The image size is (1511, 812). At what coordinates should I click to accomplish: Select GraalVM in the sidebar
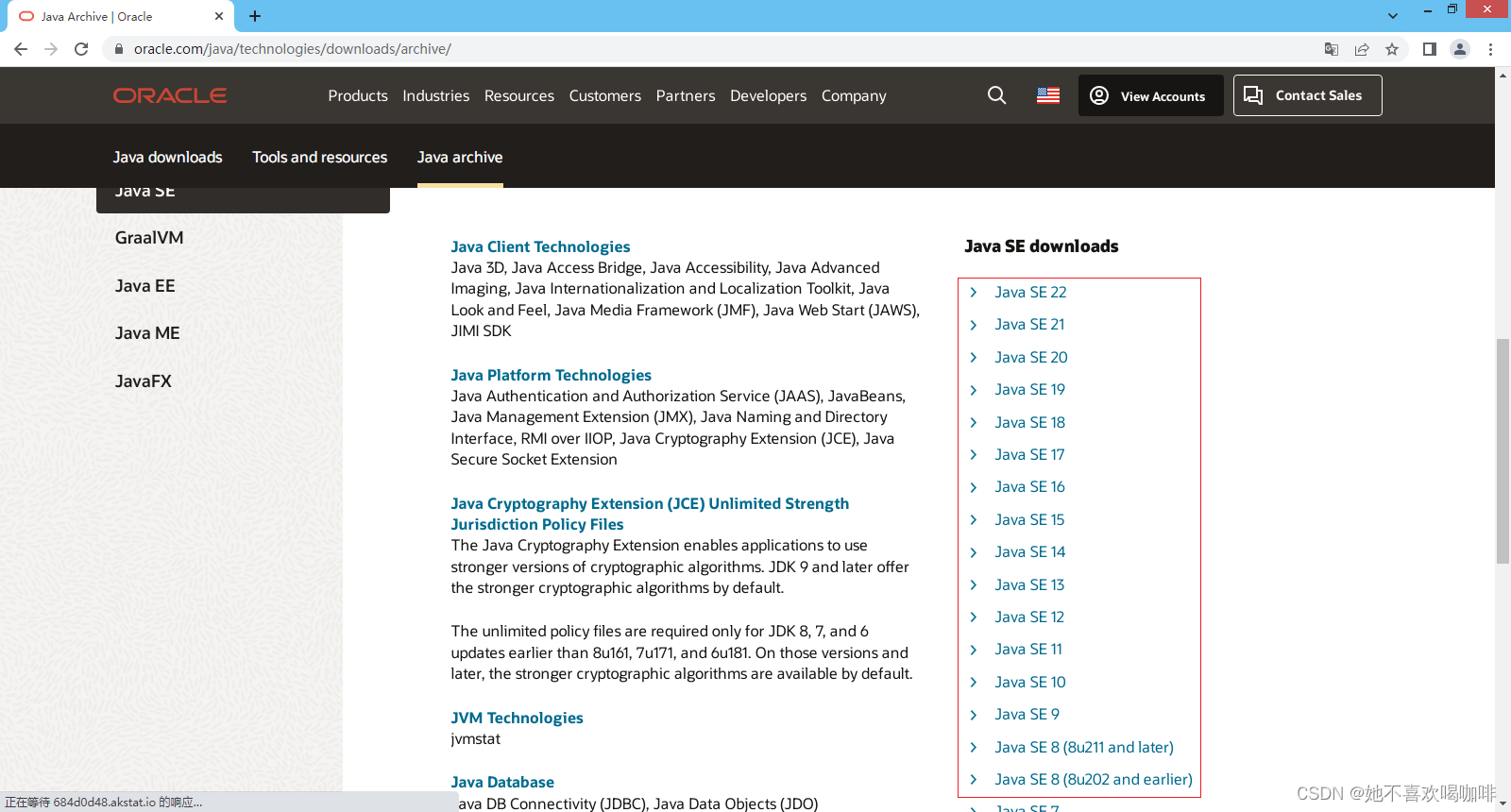tap(149, 238)
